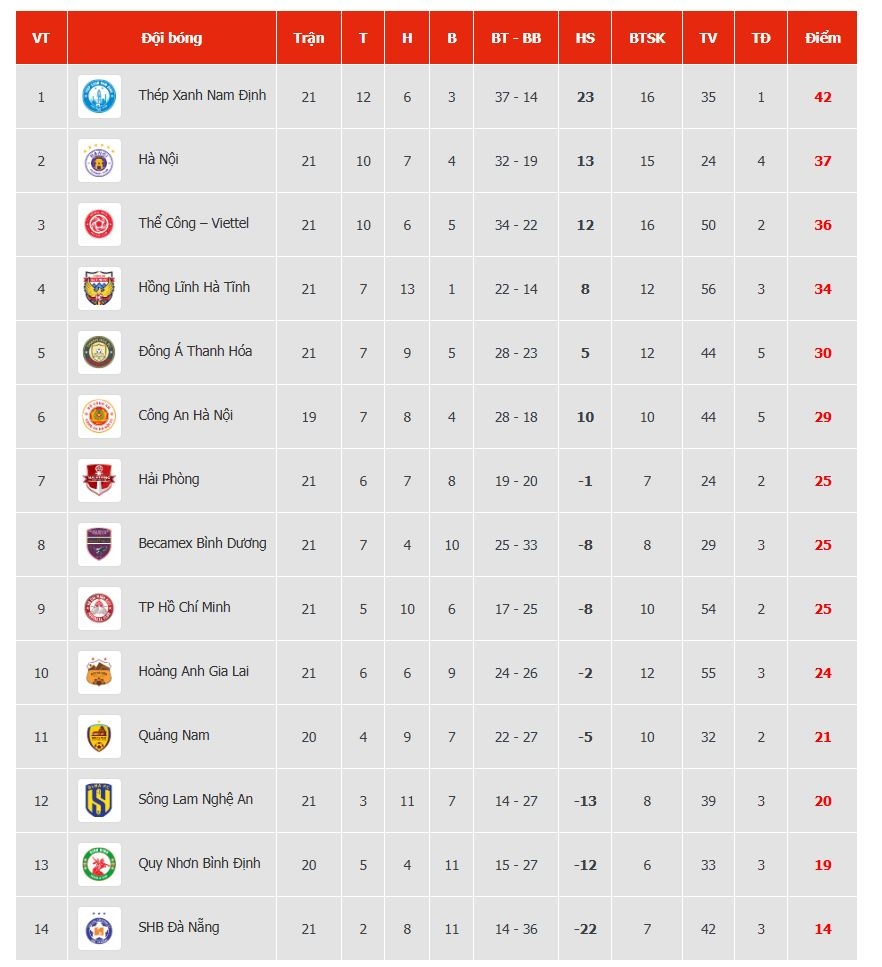Viewport: 882px width, 967px height.
Task: Click the Hoàng Anh Gia Lai logo
Action: [99, 672]
